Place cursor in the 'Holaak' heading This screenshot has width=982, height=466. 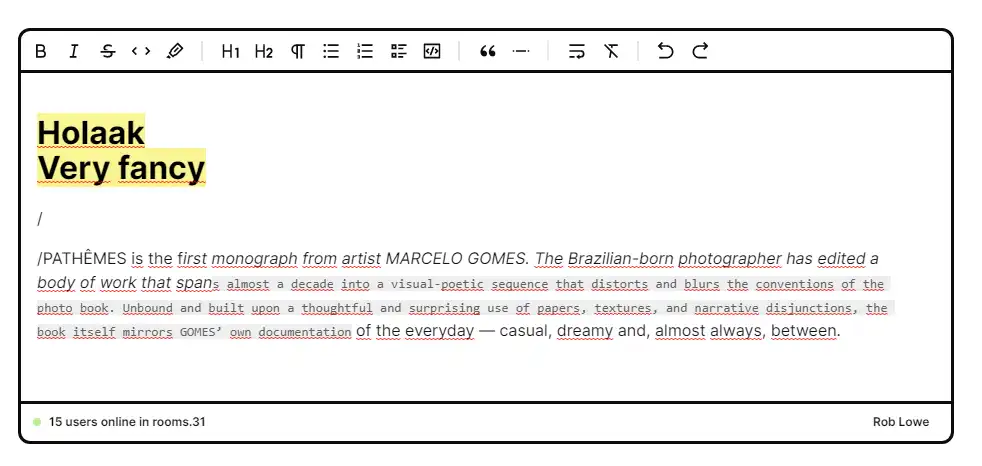coord(91,132)
